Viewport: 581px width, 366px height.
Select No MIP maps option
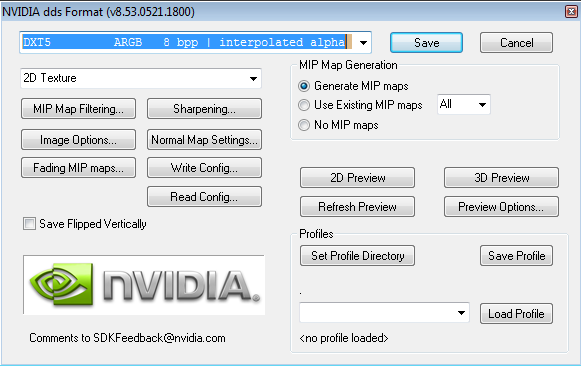304,125
